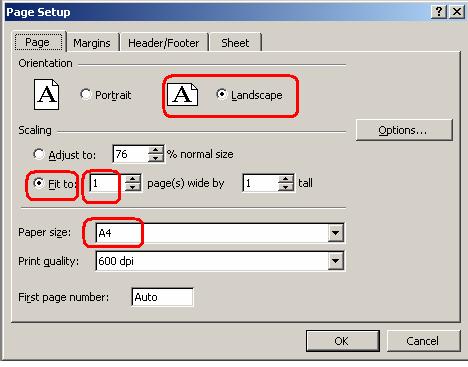Image resolution: width=468 pixels, height=367 pixels.
Task: Click the landscape page orientation icon
Action: coord(182,95)
